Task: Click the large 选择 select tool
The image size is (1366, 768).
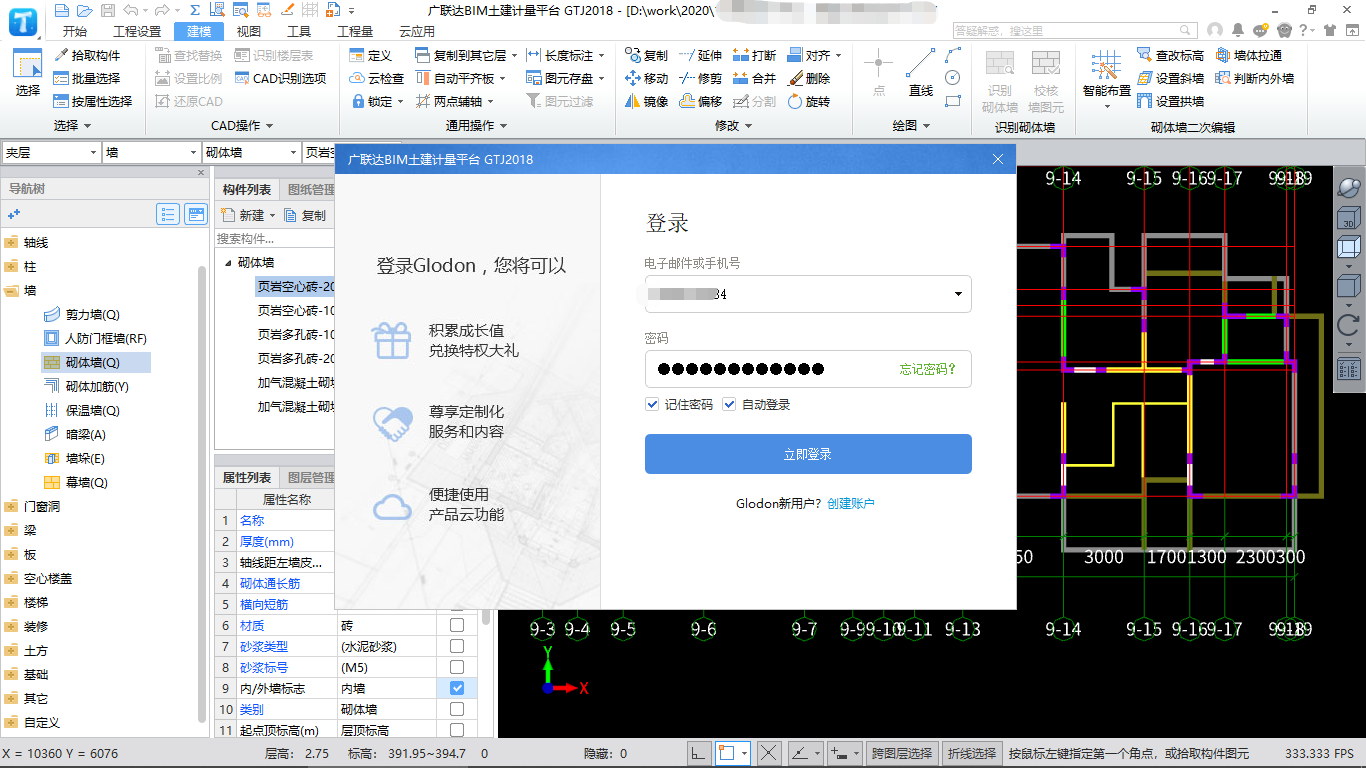Action: click(x=28, y=72)
